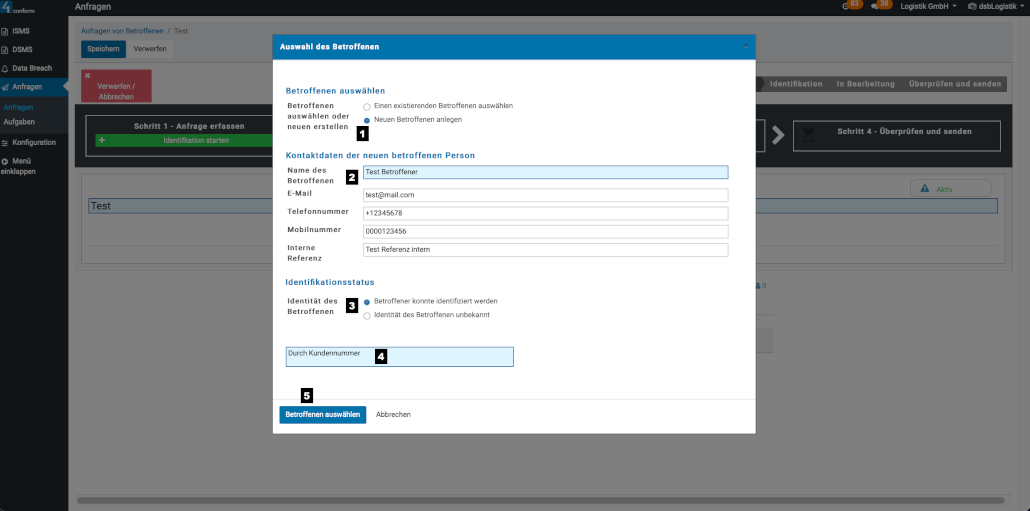Click the Konfiguration sliders icon
The height and width of the screenshot is (511, 1030).
click(5, 142)
